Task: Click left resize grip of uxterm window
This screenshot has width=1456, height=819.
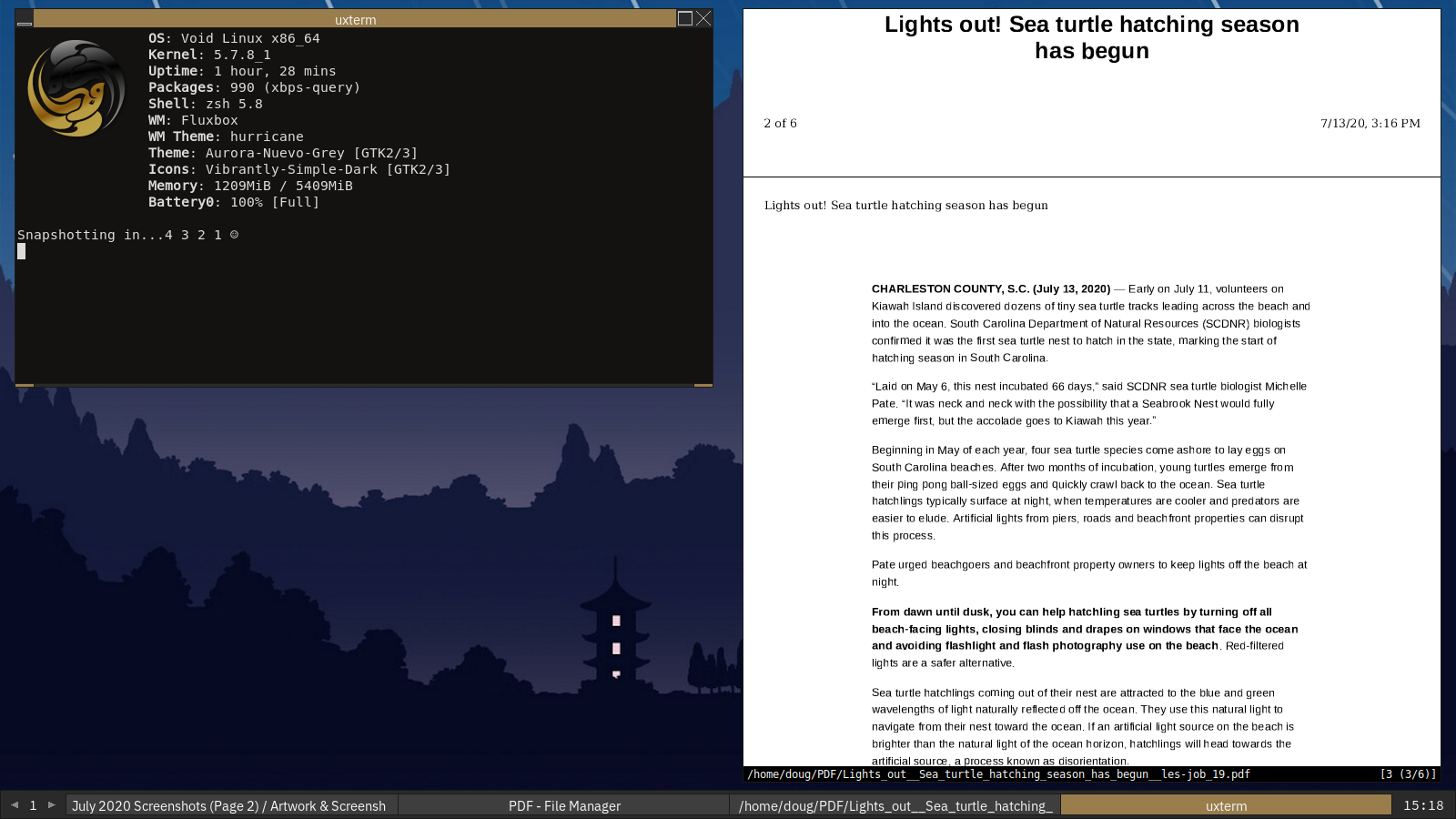Action: tap(25, 385)
